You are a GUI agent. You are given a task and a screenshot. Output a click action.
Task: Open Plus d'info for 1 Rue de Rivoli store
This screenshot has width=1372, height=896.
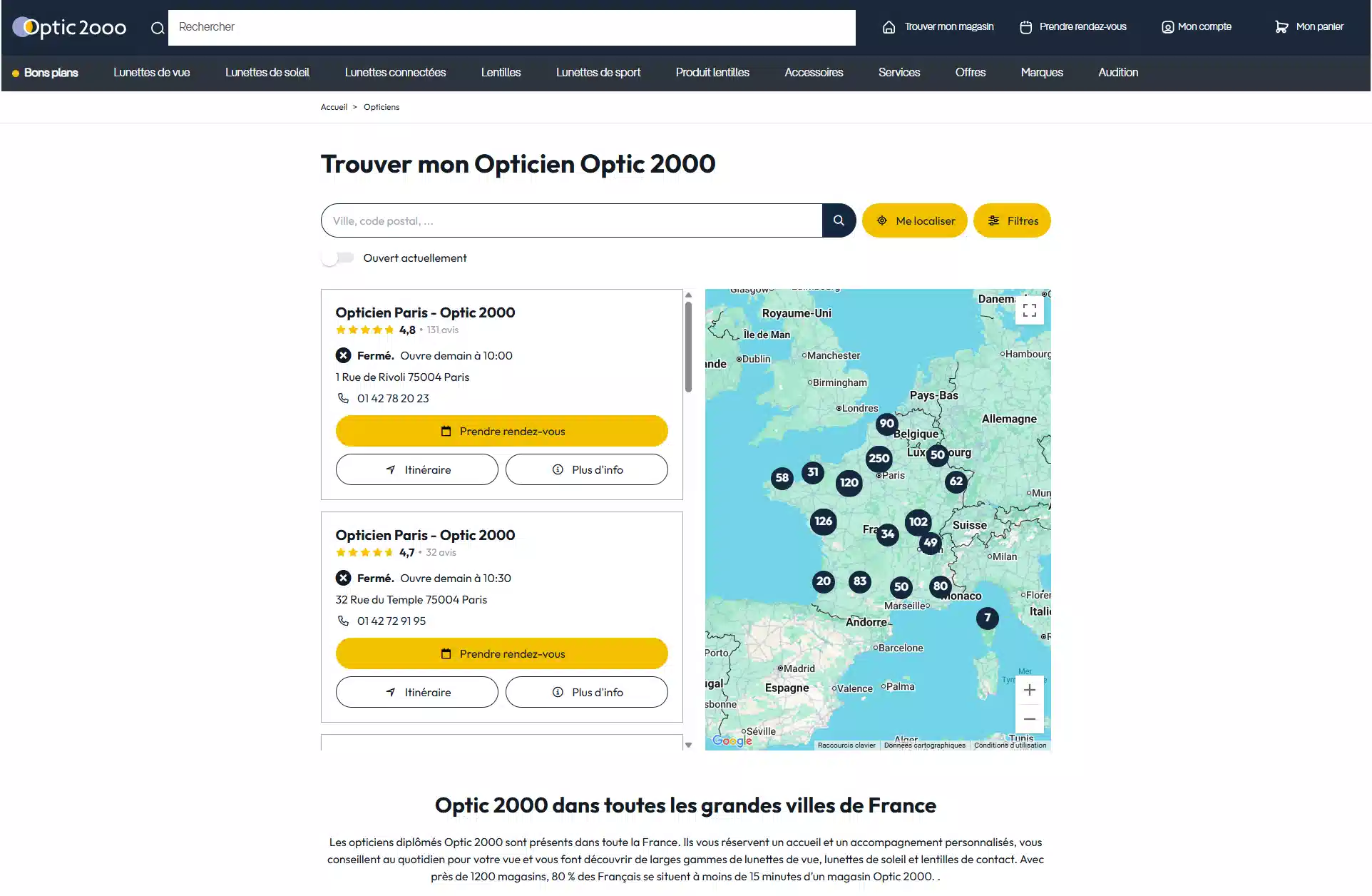[587, 469]
